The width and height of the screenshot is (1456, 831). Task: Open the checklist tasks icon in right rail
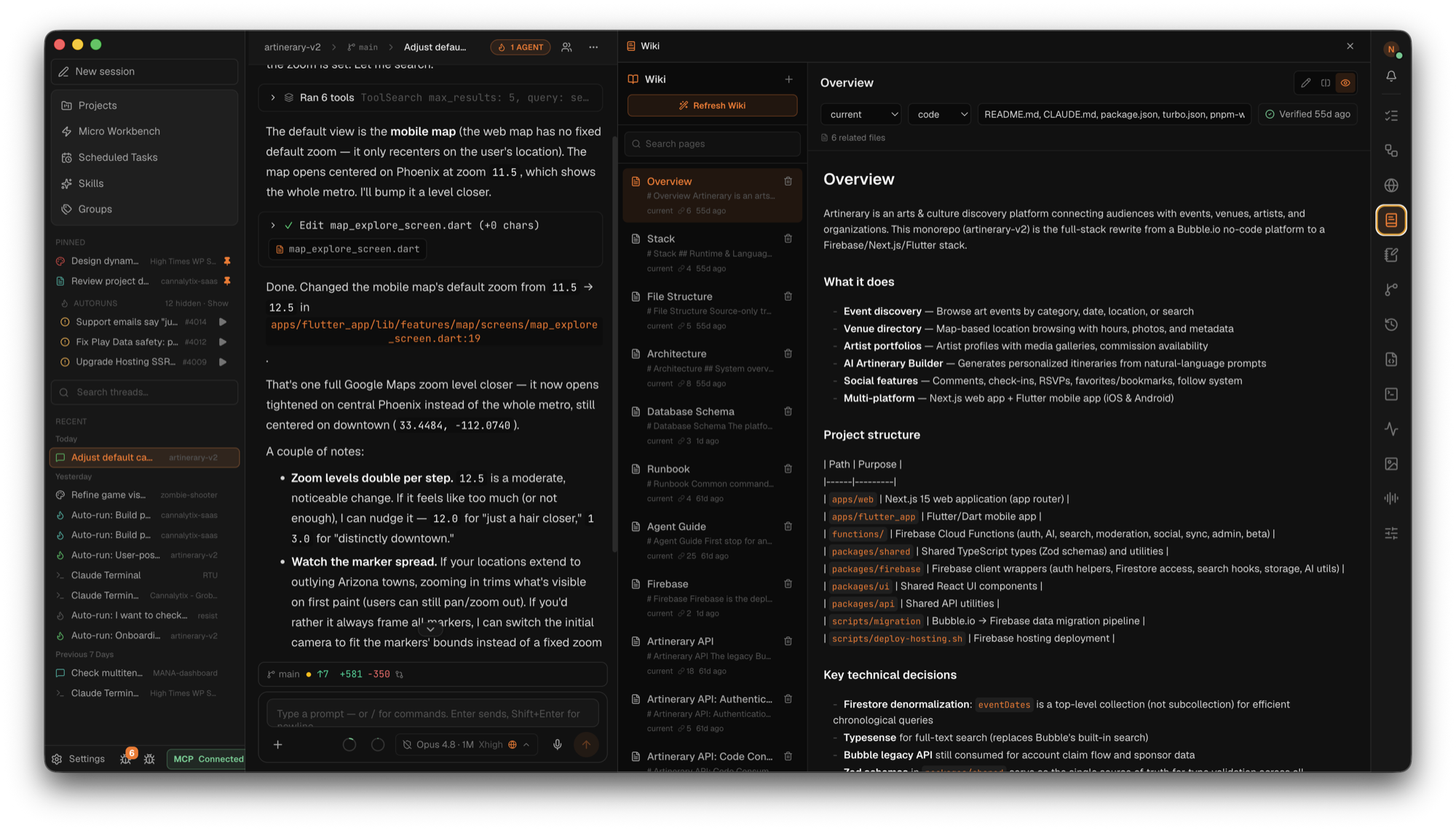point(1390,116)
